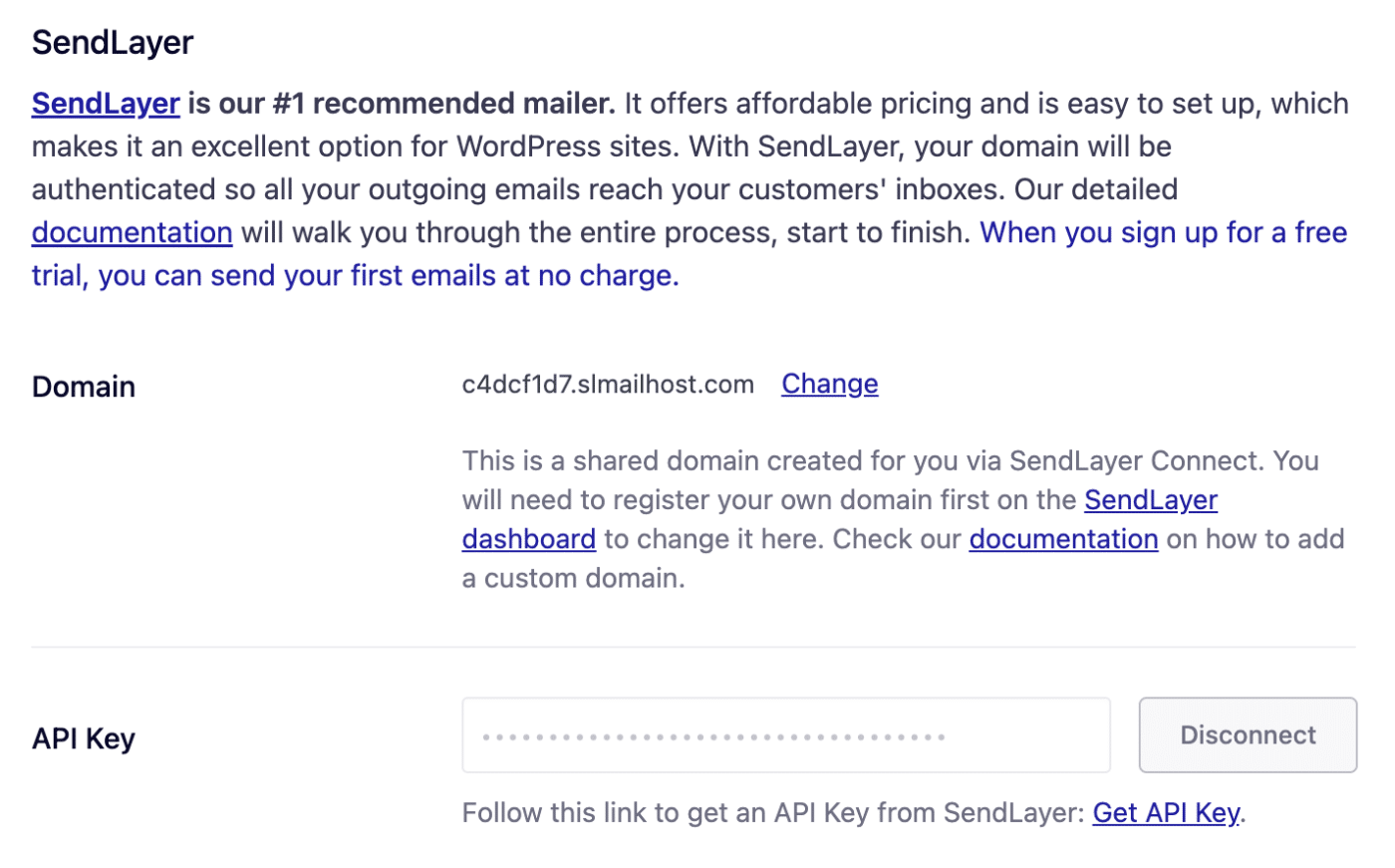Click the SendLayer heading
This screenshot has width=1395, height=868.
[x=112, y=41]
